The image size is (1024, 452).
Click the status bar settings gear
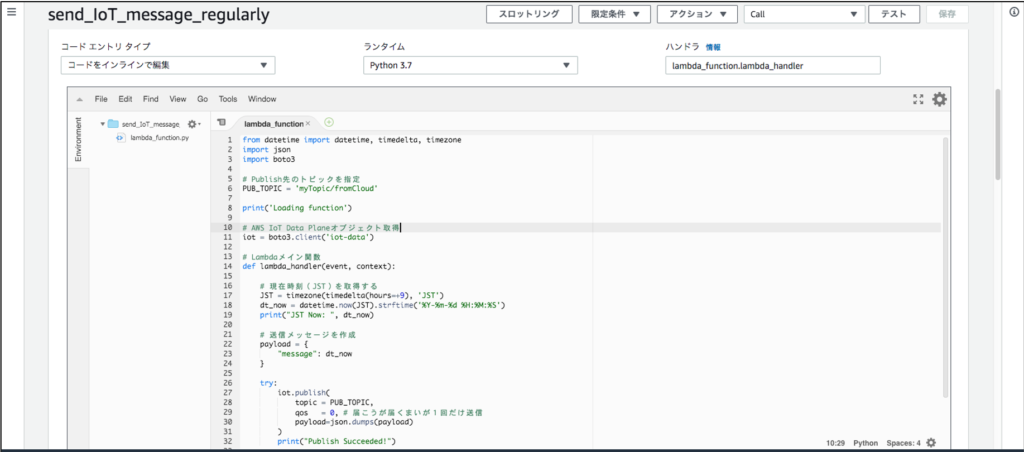(931, 442)
